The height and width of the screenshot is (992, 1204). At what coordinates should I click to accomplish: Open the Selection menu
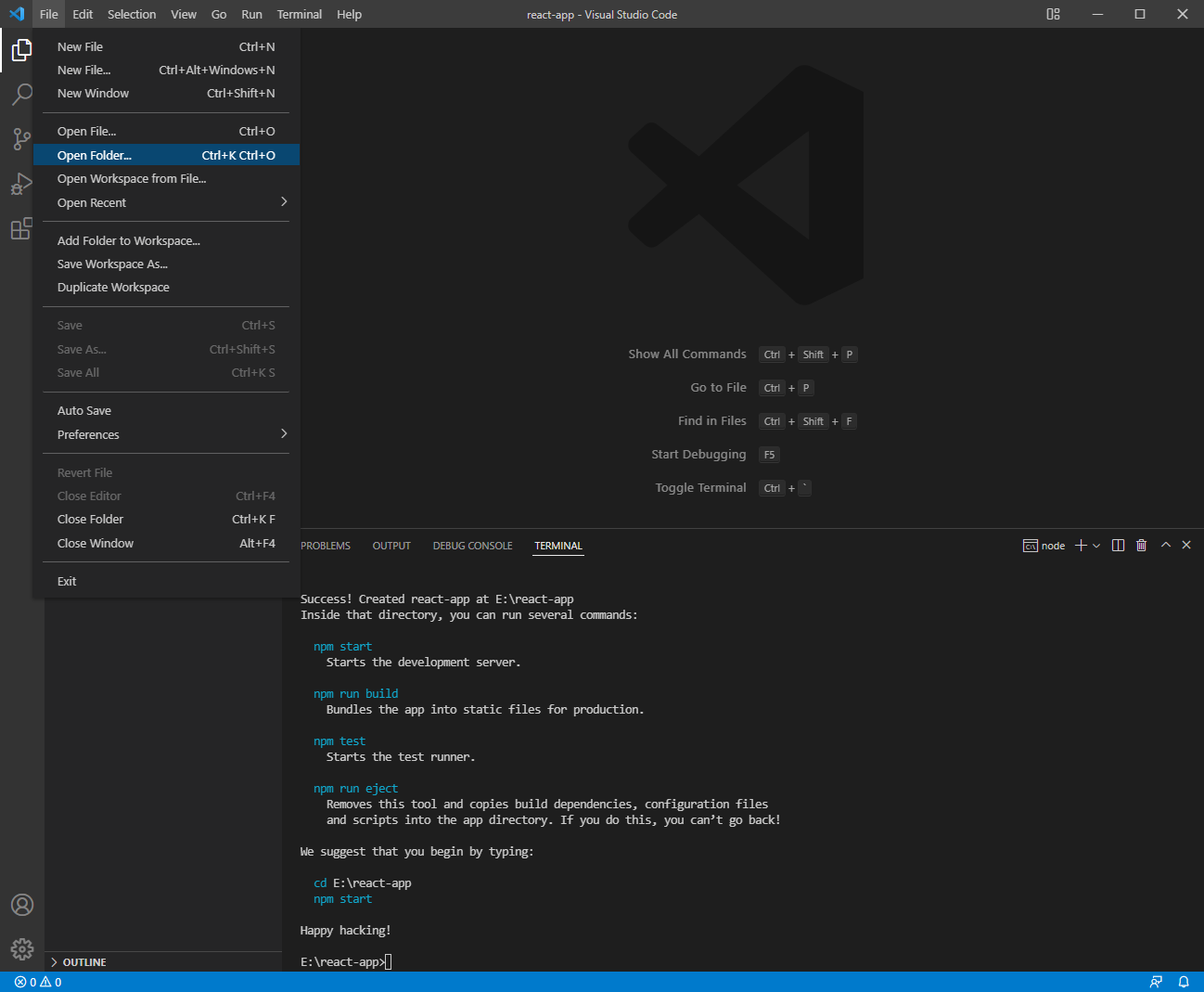point(132,14)
